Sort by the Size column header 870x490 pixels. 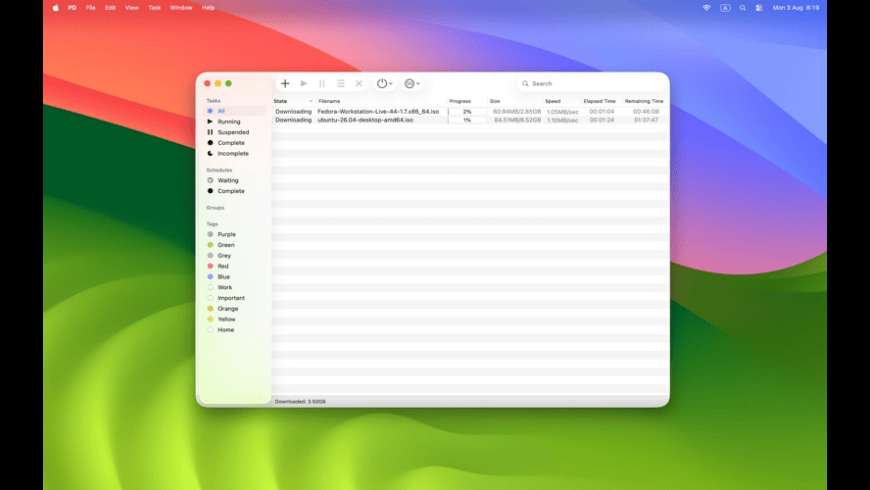click(x=515, y=101)
